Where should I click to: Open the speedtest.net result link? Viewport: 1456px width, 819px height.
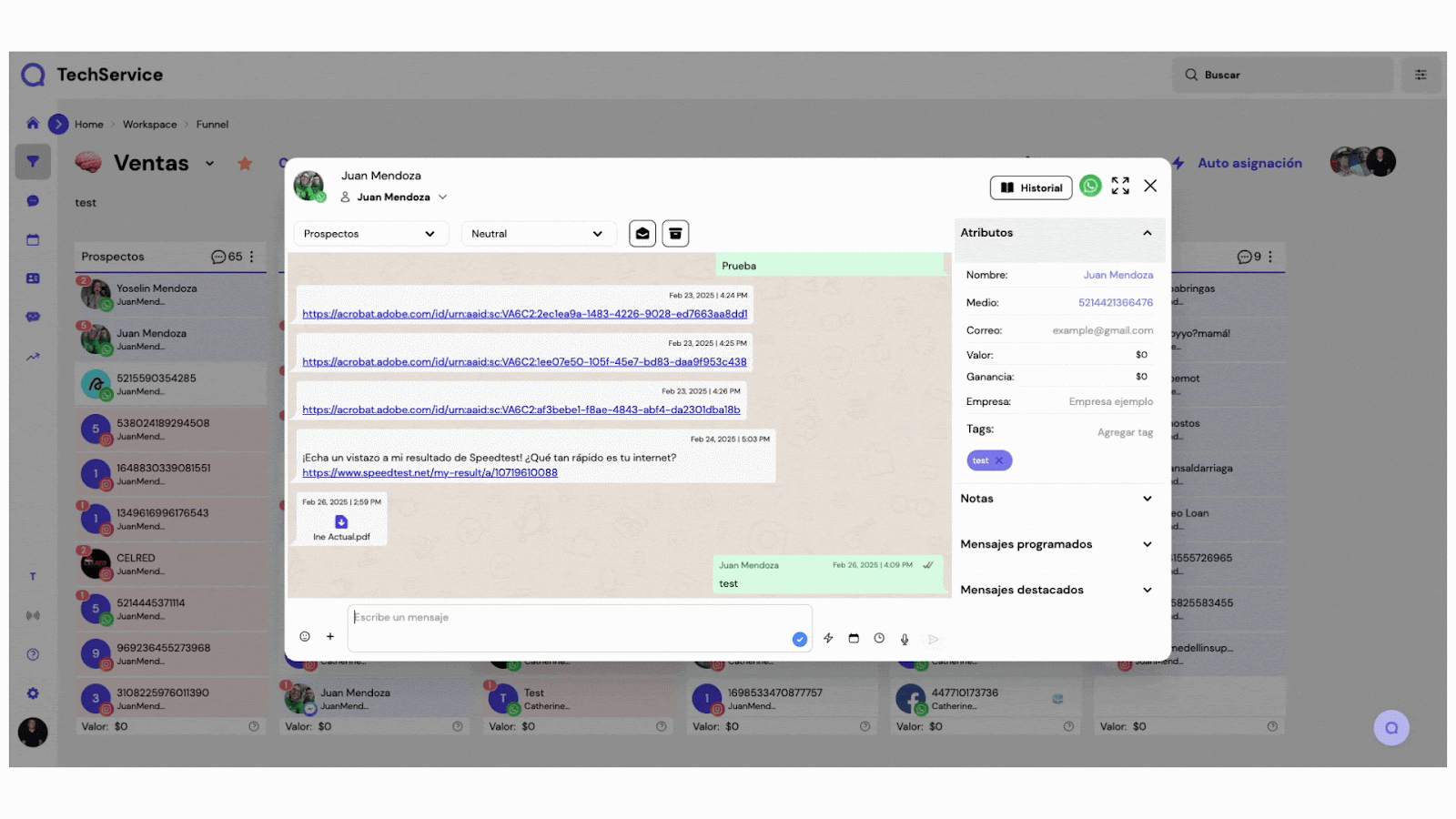[x=430, y=473]
